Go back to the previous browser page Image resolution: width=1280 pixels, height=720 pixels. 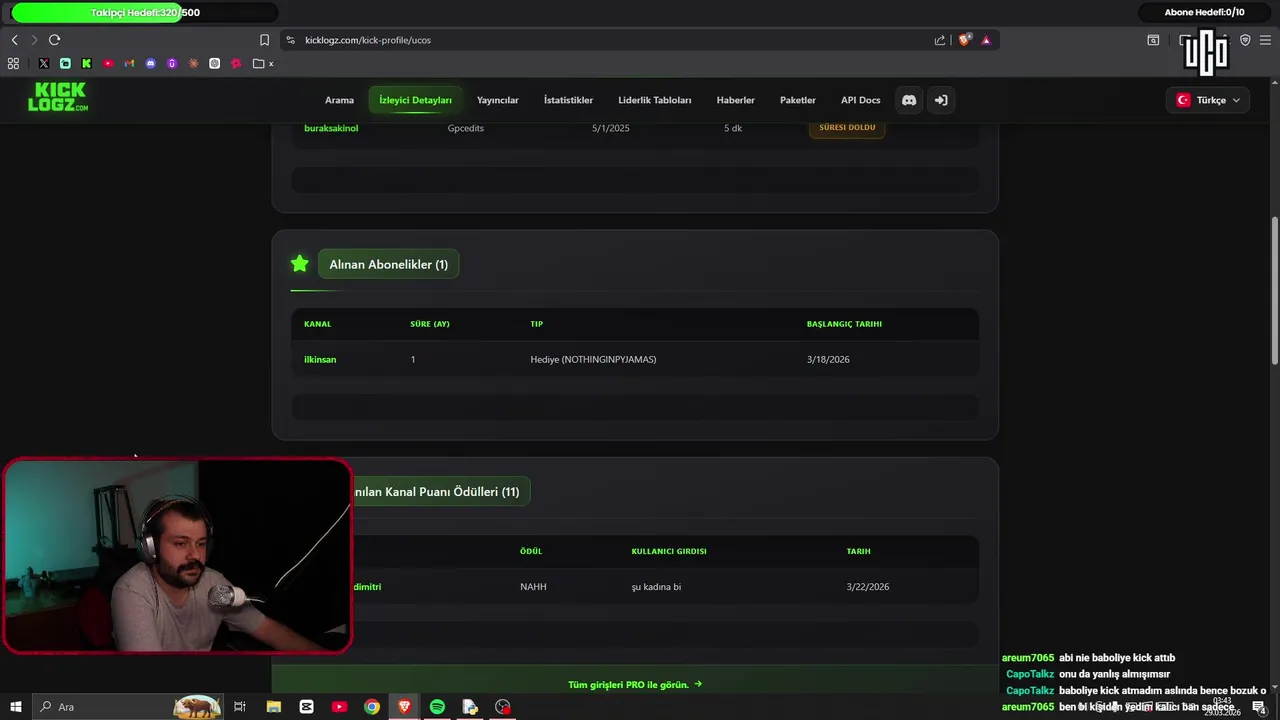pyautogui.click(x=14, y=40)
